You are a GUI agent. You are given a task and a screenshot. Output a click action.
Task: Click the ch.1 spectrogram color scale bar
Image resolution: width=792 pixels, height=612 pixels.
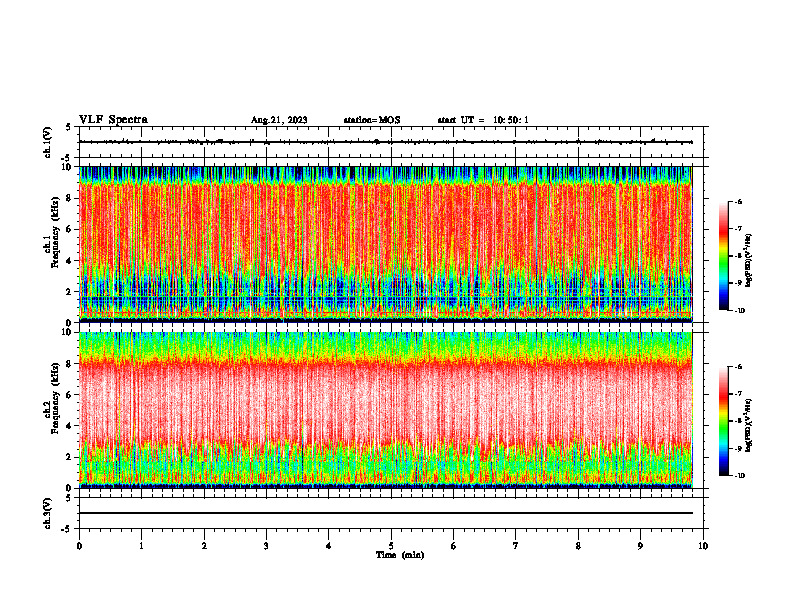[x=723, y=256]
